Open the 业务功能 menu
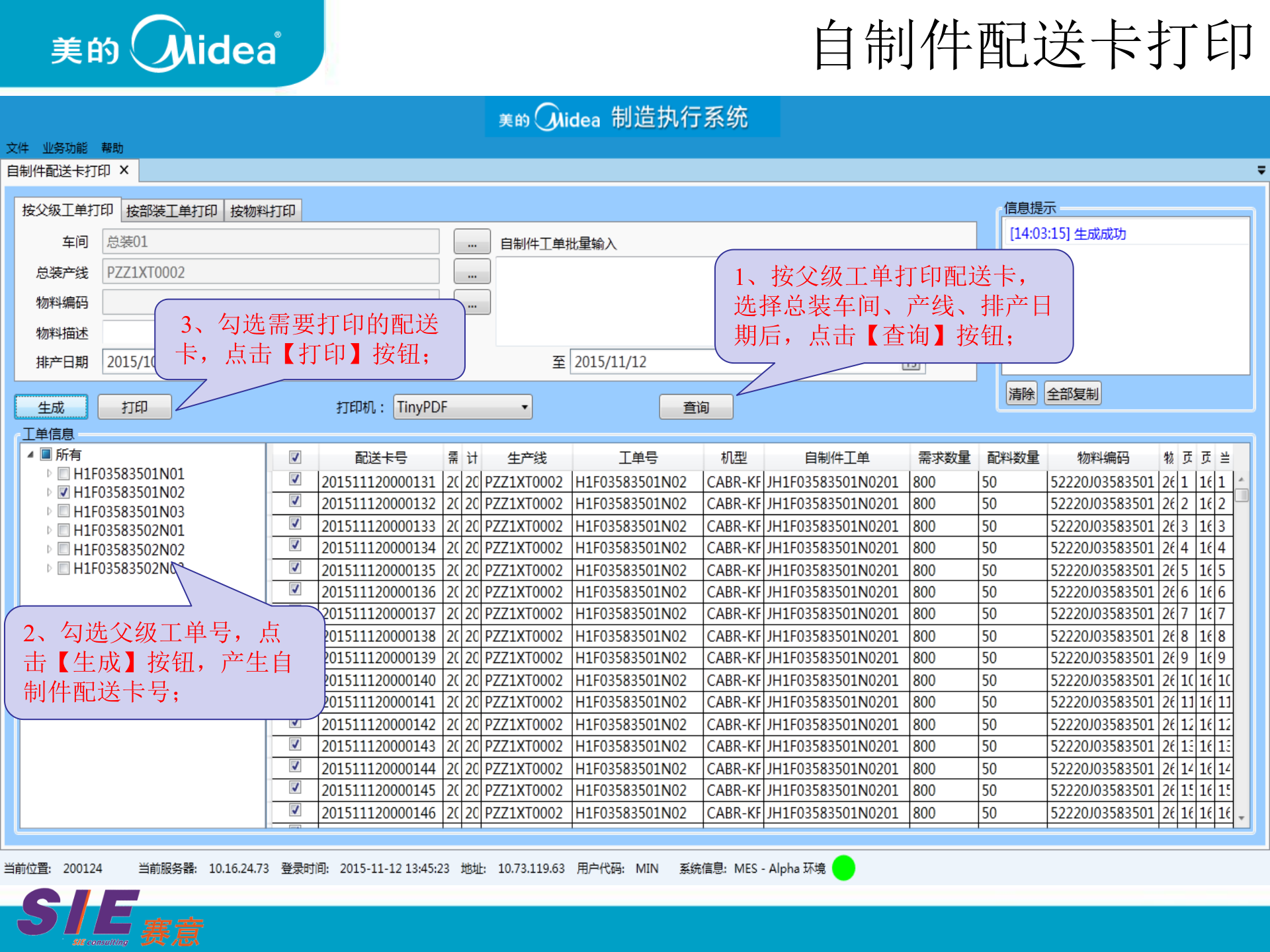Image resolution: width=1270 pixels, height=952 pixels. pyautogui.click(x=64, y=148)
